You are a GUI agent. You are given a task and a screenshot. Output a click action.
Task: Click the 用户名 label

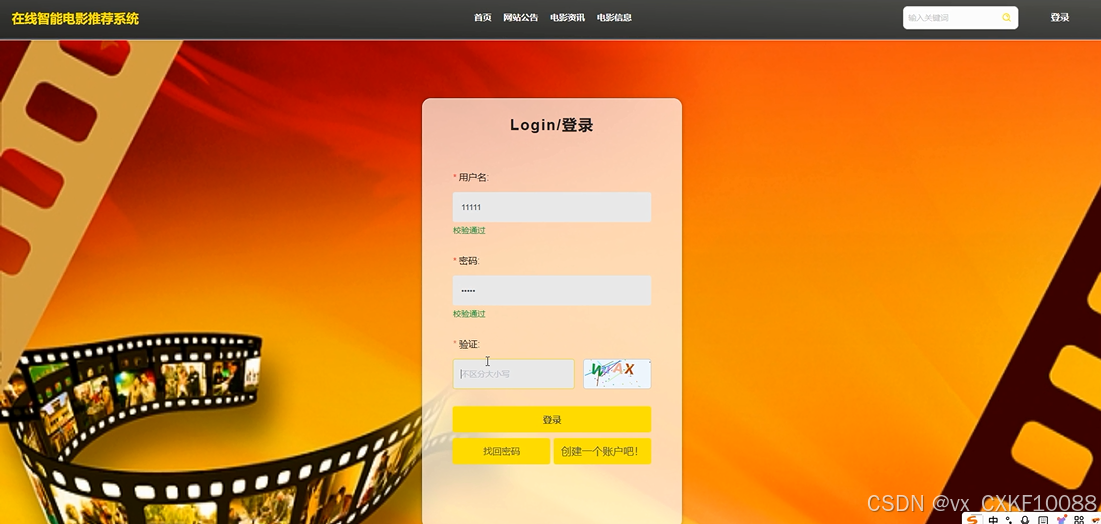(x=473, y=177)
